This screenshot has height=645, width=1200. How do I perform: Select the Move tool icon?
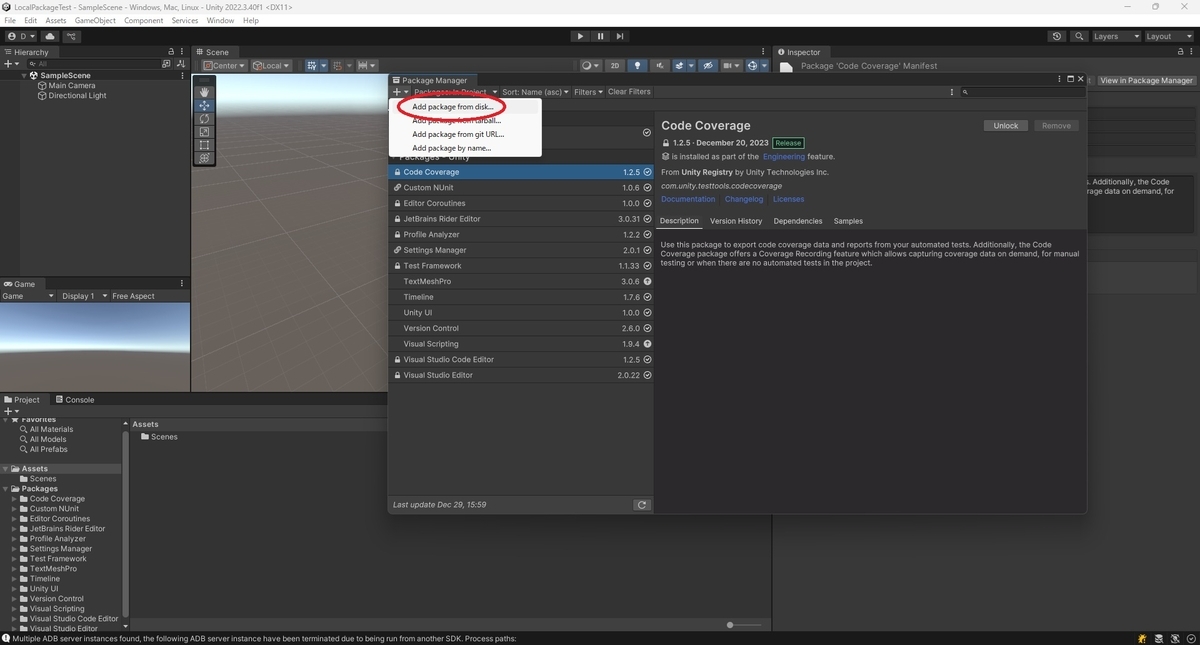point(204,106)
